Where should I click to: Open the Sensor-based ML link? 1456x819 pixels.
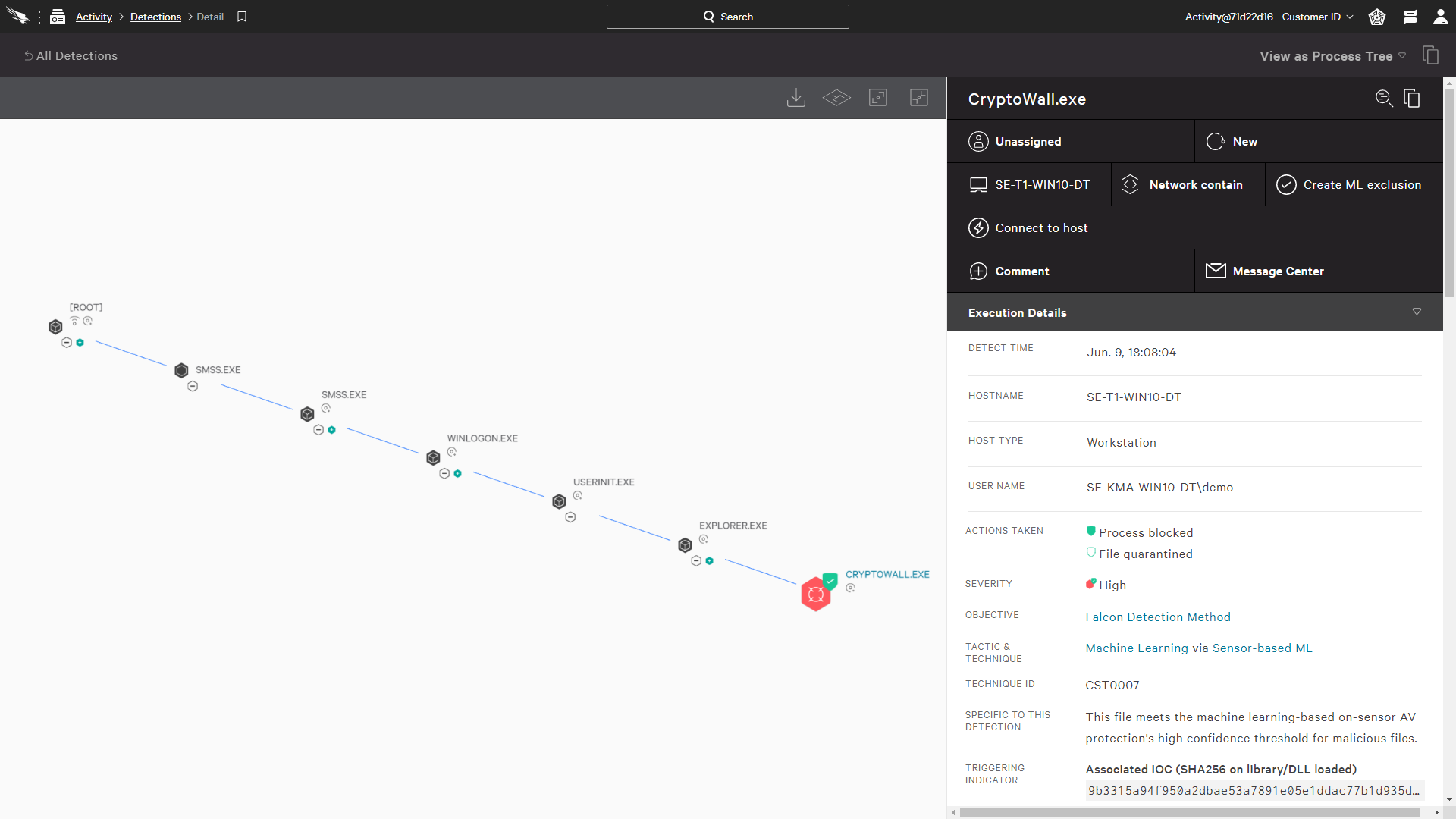click(x=1262, y=648)
